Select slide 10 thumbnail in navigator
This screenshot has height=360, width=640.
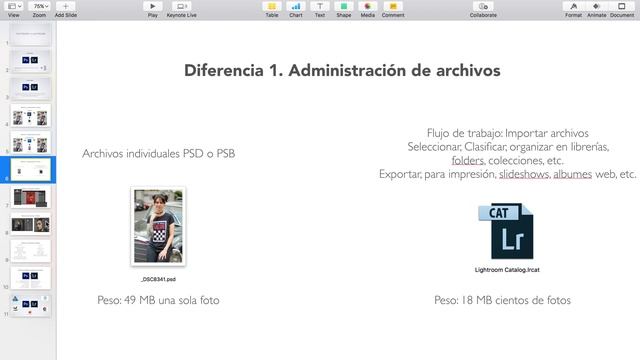(31, 278)
